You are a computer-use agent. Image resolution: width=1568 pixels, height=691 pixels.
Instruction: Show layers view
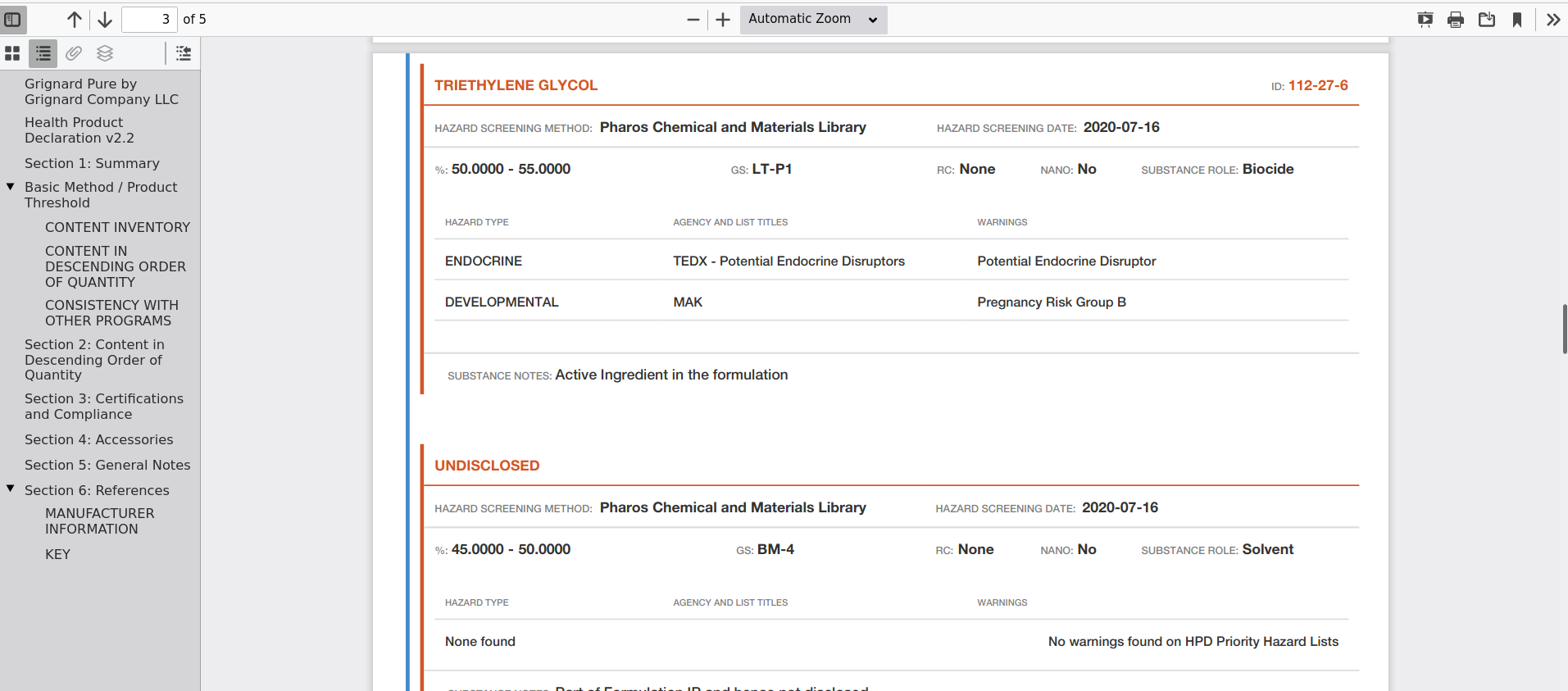(105, 53)
